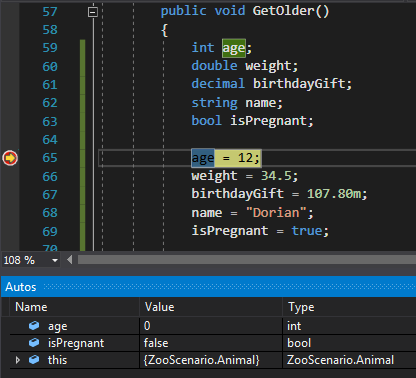Select the age value cell showing 0
Screen dimensions: 416x378
tap(211, 326)
